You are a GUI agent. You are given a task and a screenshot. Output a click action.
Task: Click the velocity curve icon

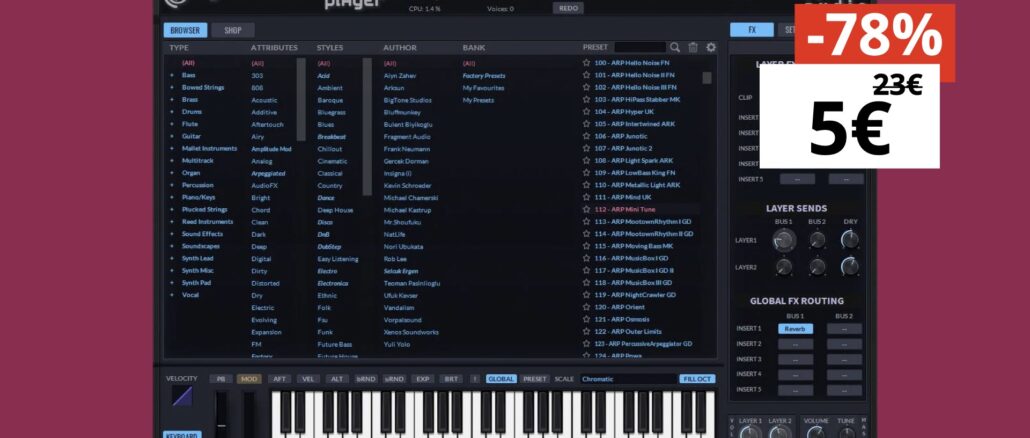[x=181, y=396]
